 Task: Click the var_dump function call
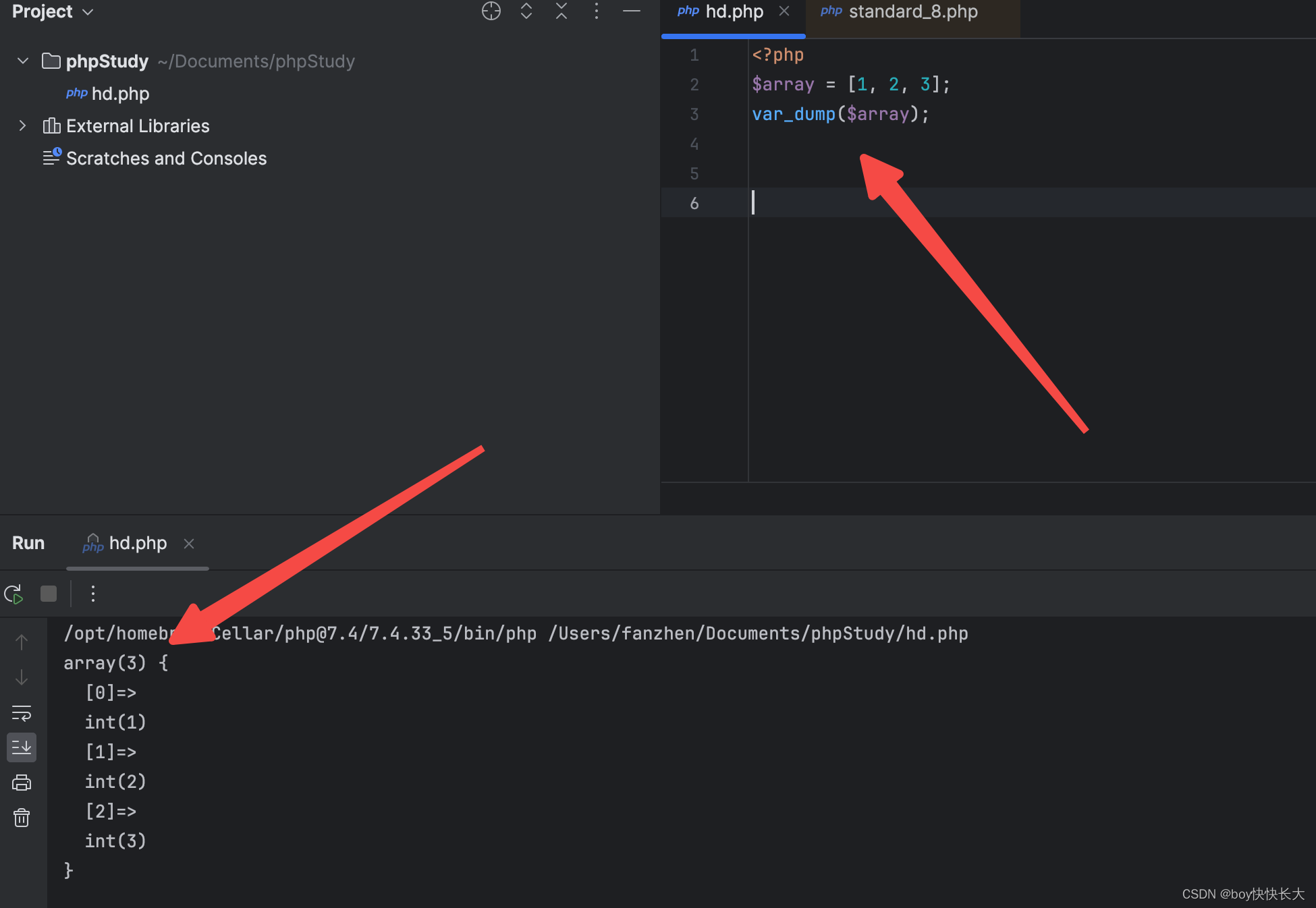click(x=794, y=114)
